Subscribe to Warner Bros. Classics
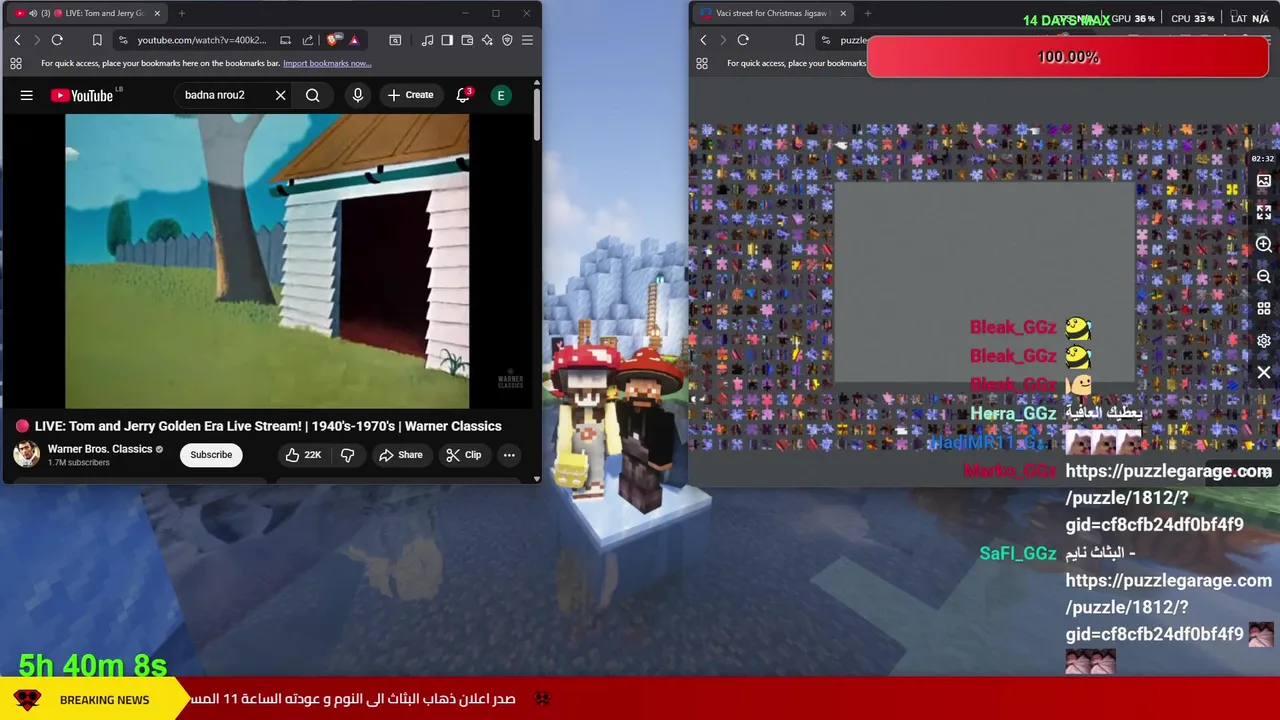Viewport: 1280px width, 720px height. tap(211, 455)
